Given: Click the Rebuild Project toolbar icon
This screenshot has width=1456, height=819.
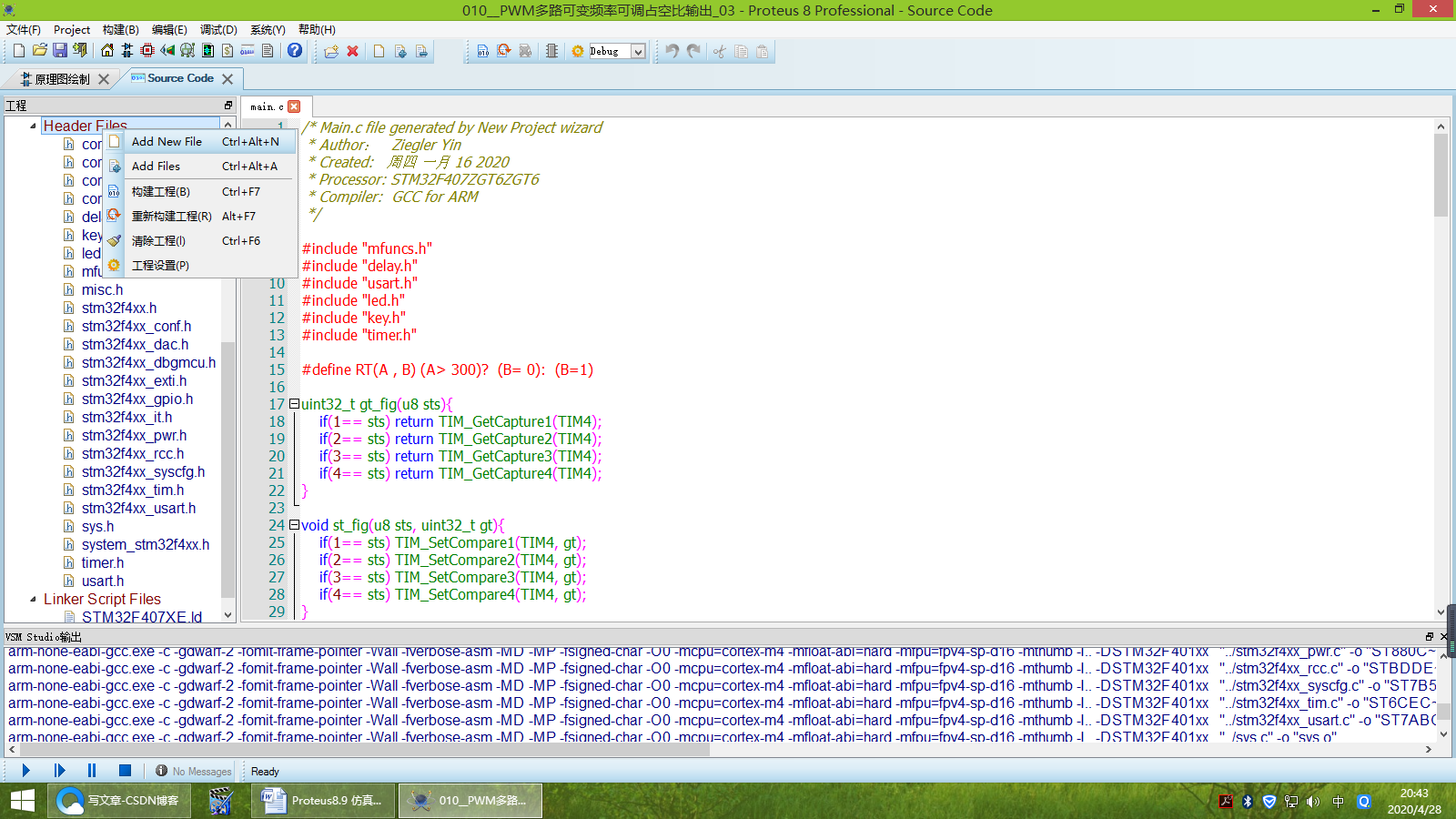Looking at the screenshot, I should tap(504, 51).
